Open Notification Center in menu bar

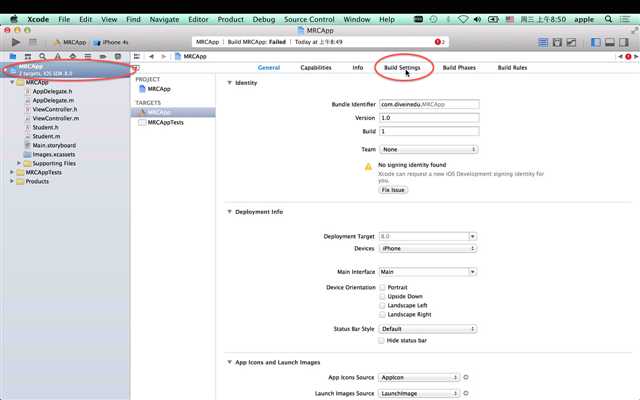(x=625, y=19)
